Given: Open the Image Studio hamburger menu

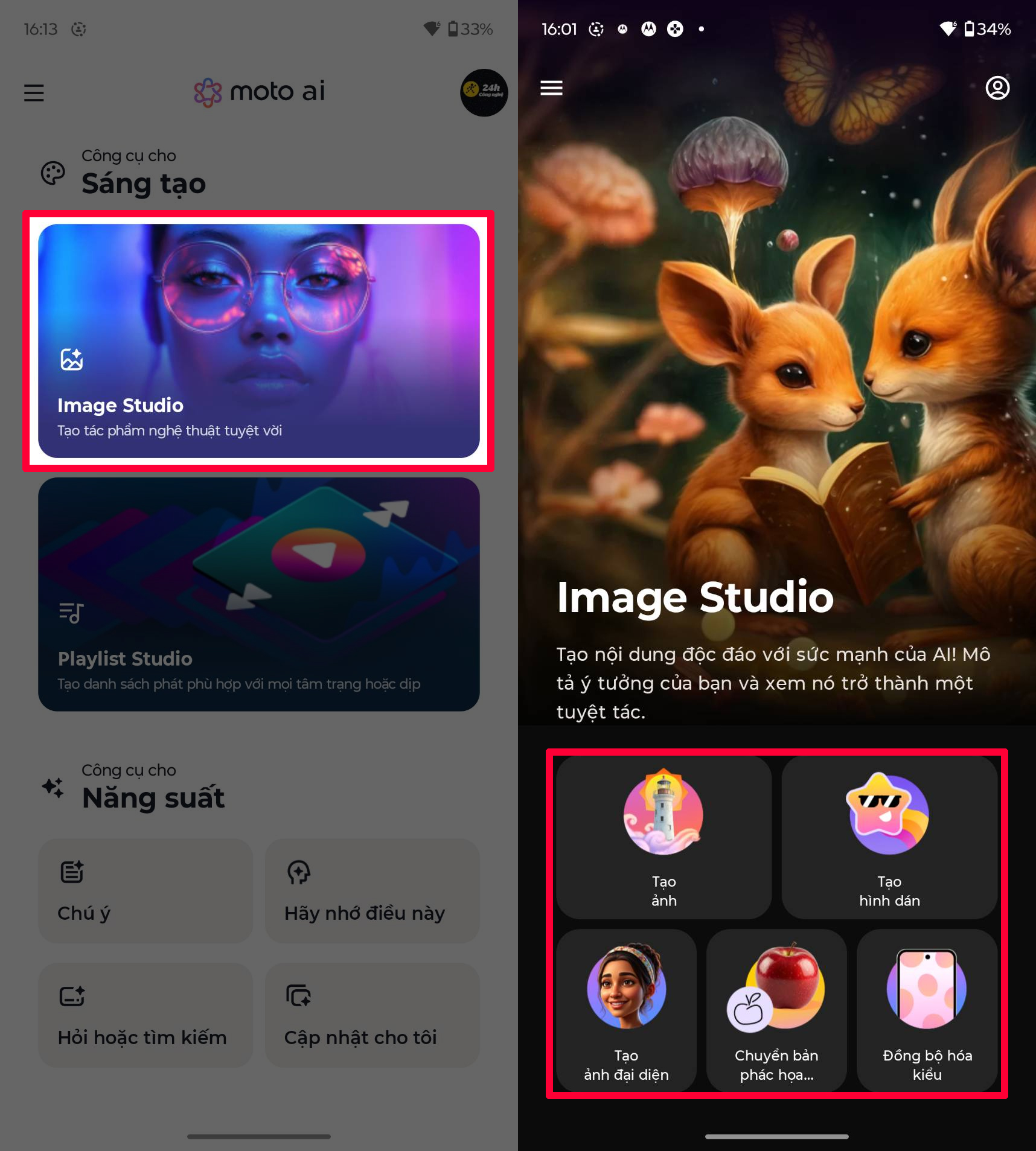Looking at the screenshot, I should point(551,88).
